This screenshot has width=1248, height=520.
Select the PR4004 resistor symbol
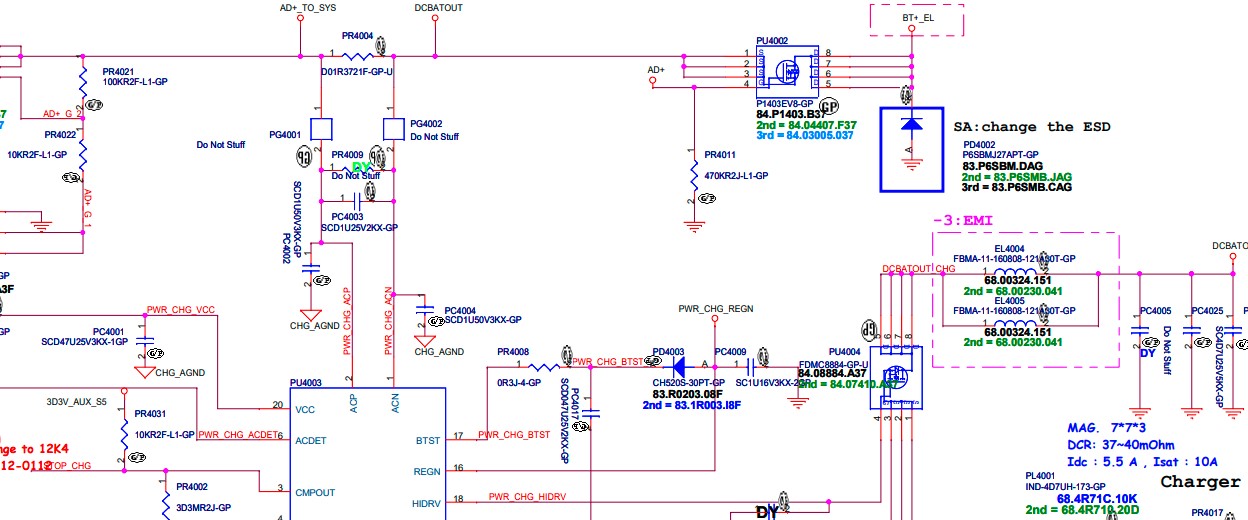[358, 55]
